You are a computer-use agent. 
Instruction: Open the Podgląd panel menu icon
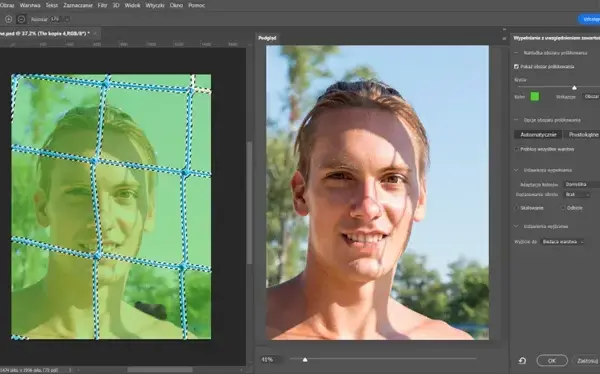click(x=504, y=38)
